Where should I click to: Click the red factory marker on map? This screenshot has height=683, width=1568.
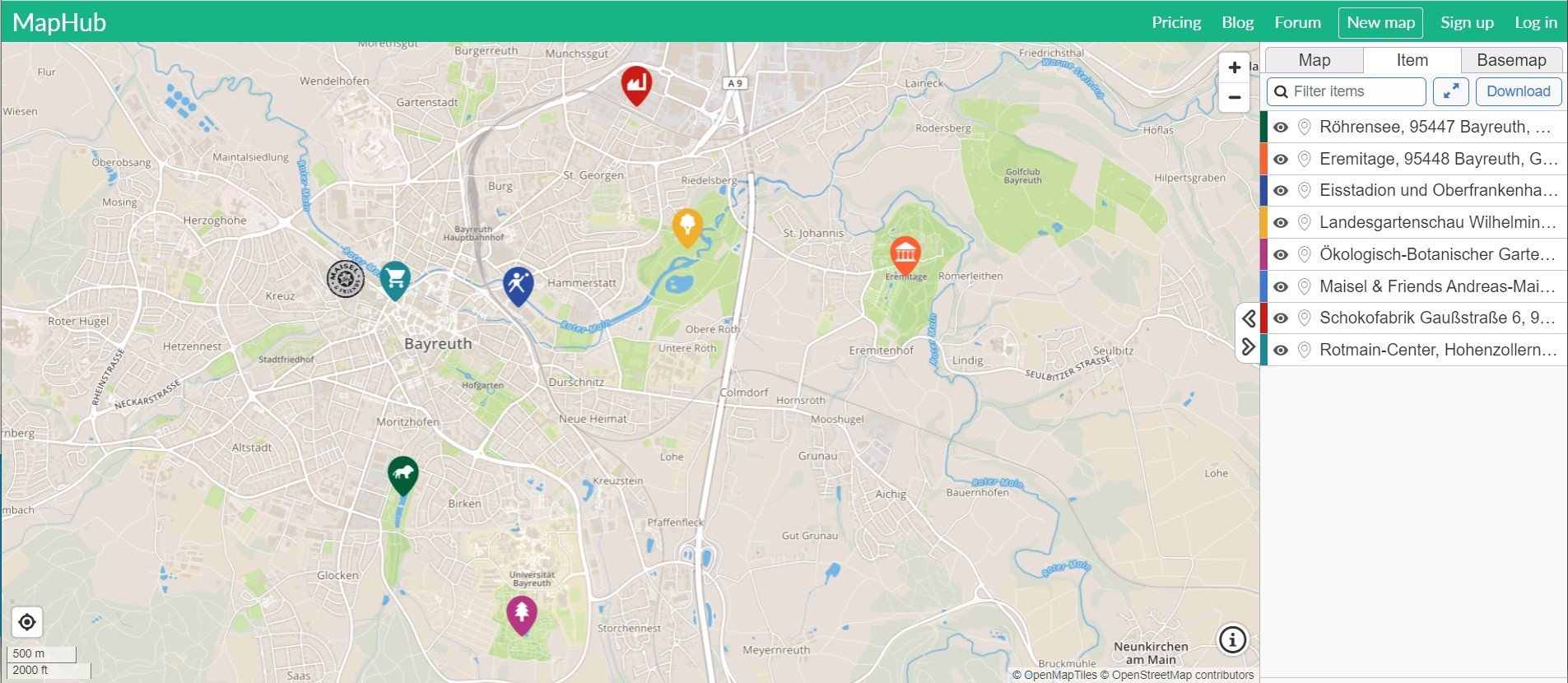(635, 85)
